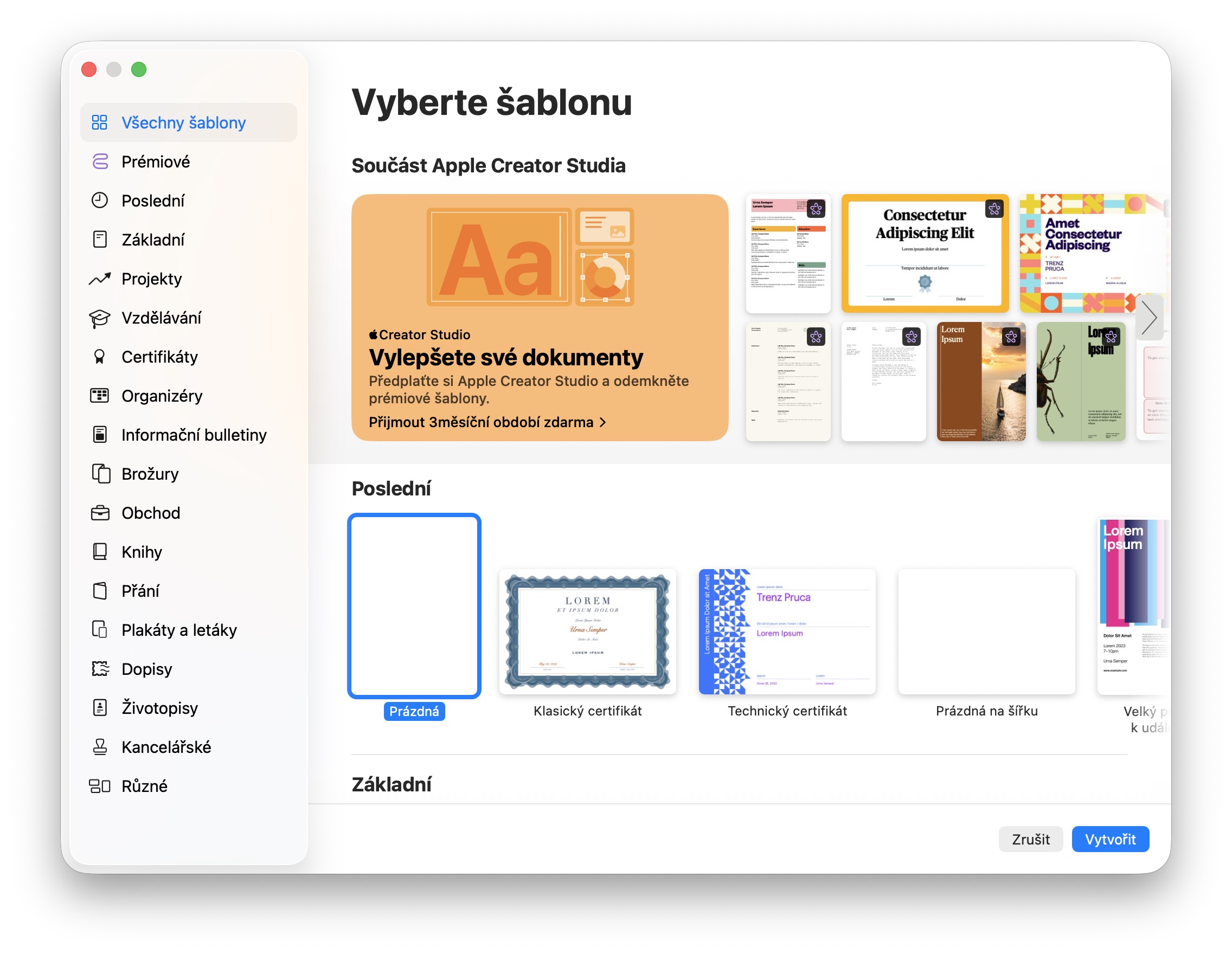Viewport: 1232px width, 954px height.
Task: Click the Certifikáty ribbon icon
Action: click(x=100, y=357)
